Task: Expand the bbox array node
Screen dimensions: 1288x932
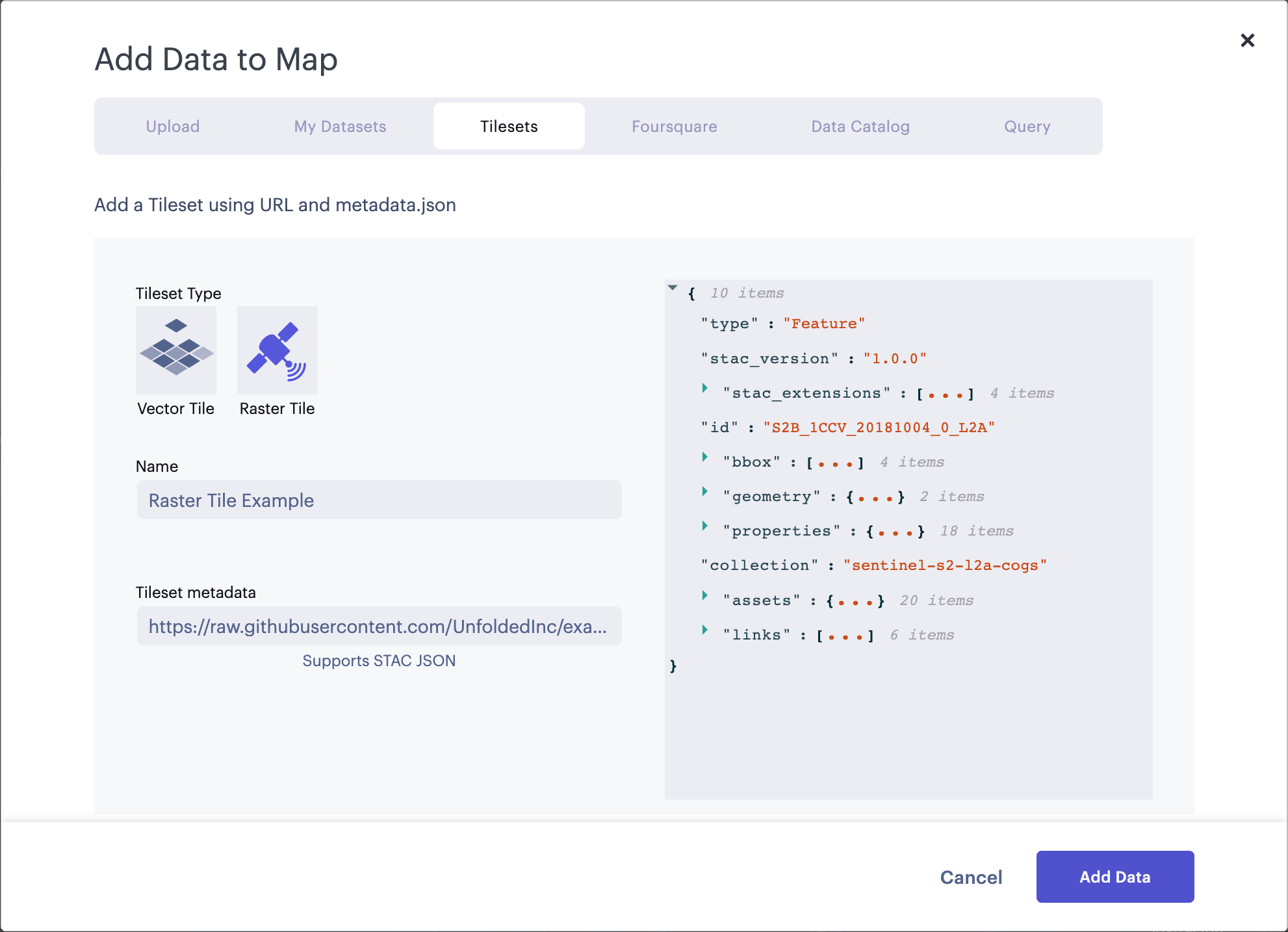Action: point(704,457)
